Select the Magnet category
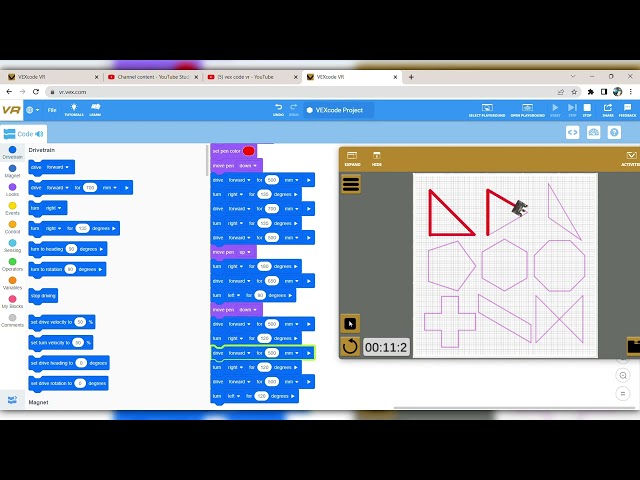This screenshot has width=640, height=480. point(12,171)
